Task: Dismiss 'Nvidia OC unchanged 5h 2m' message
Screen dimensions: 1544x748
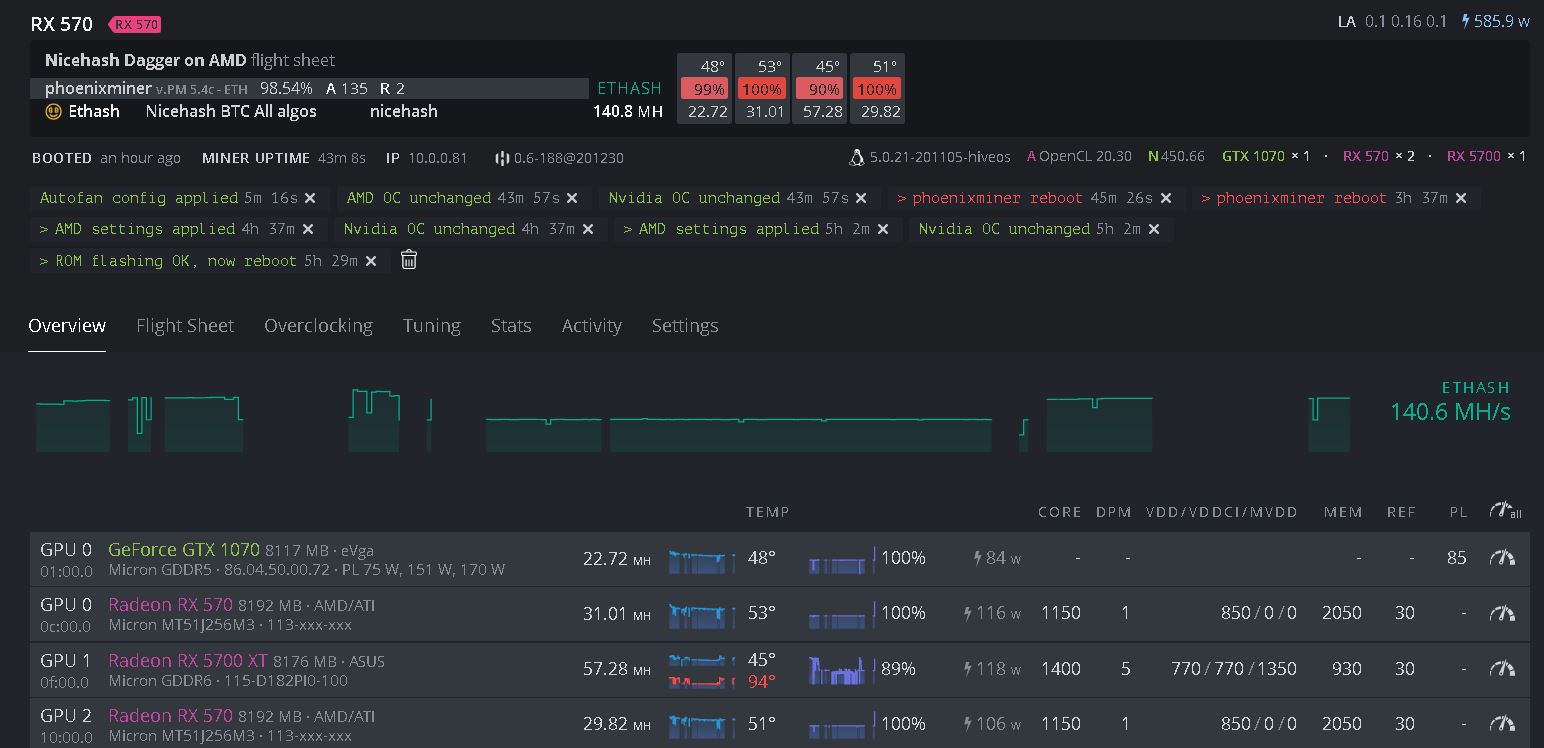Action: [1154, 230]
